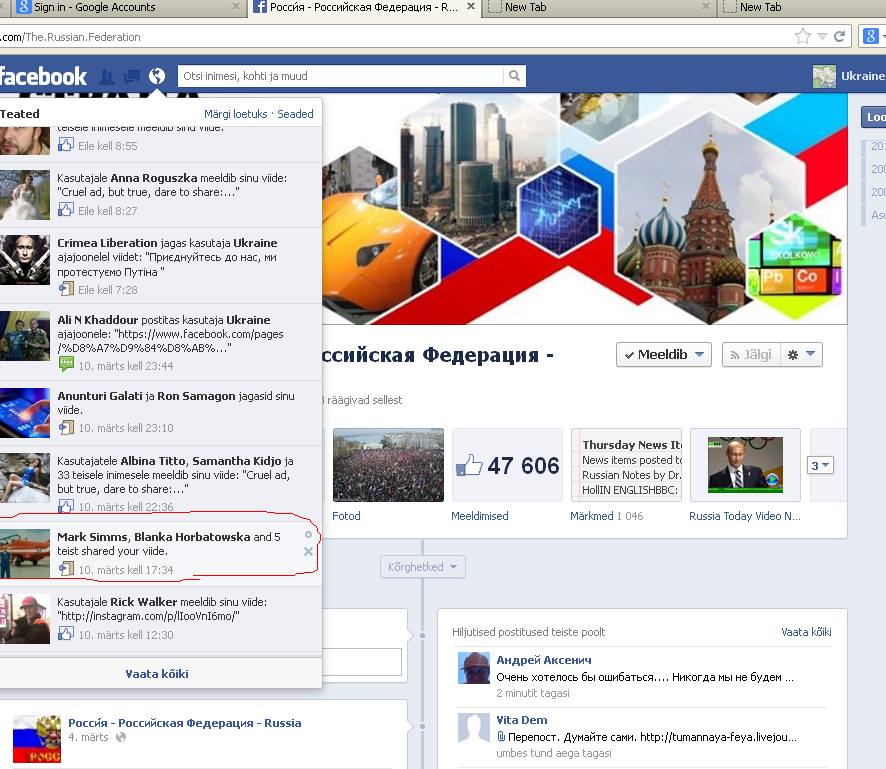Click the globe notifications icon
The width and height of the screenshot is (886, 769).
157,76
